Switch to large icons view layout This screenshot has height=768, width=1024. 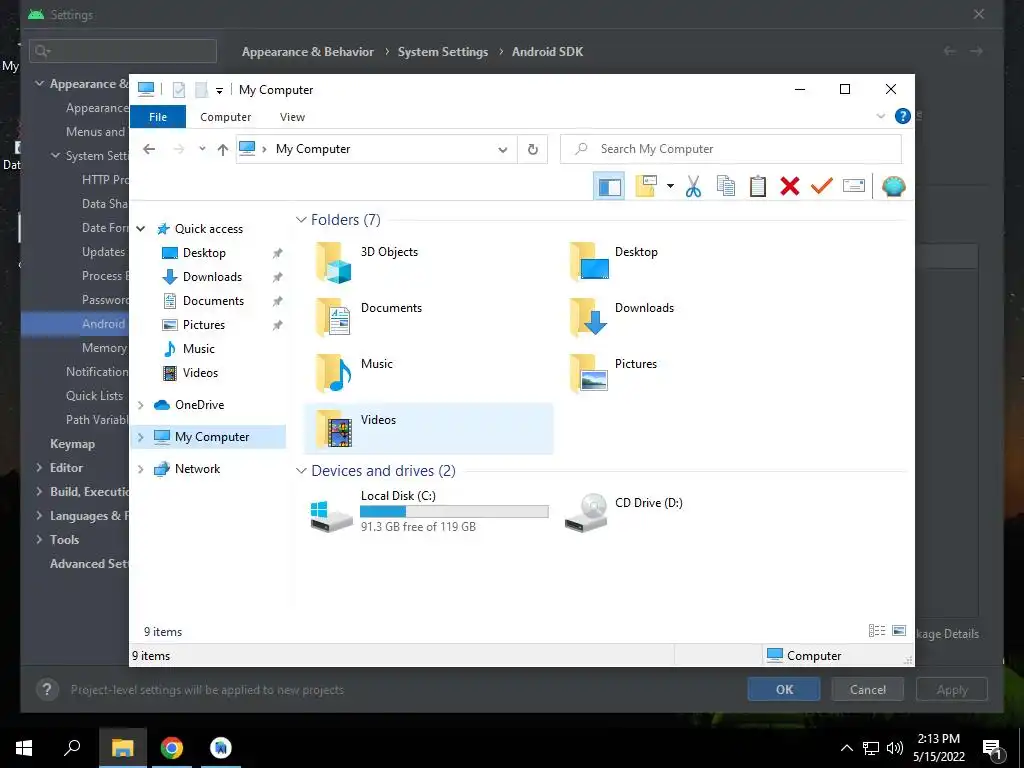point(899,630)
